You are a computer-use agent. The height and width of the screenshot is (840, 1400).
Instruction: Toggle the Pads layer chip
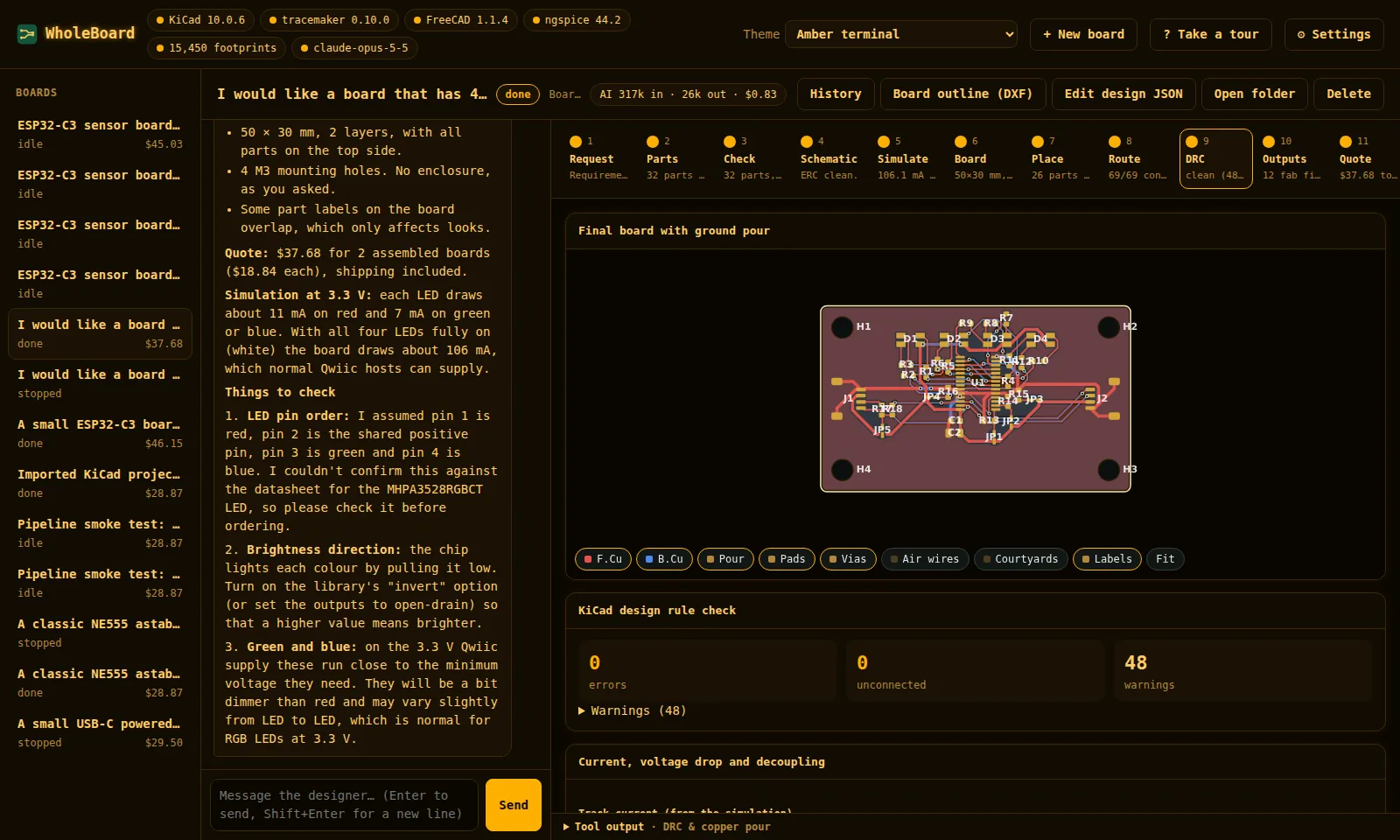click(787, 559)
